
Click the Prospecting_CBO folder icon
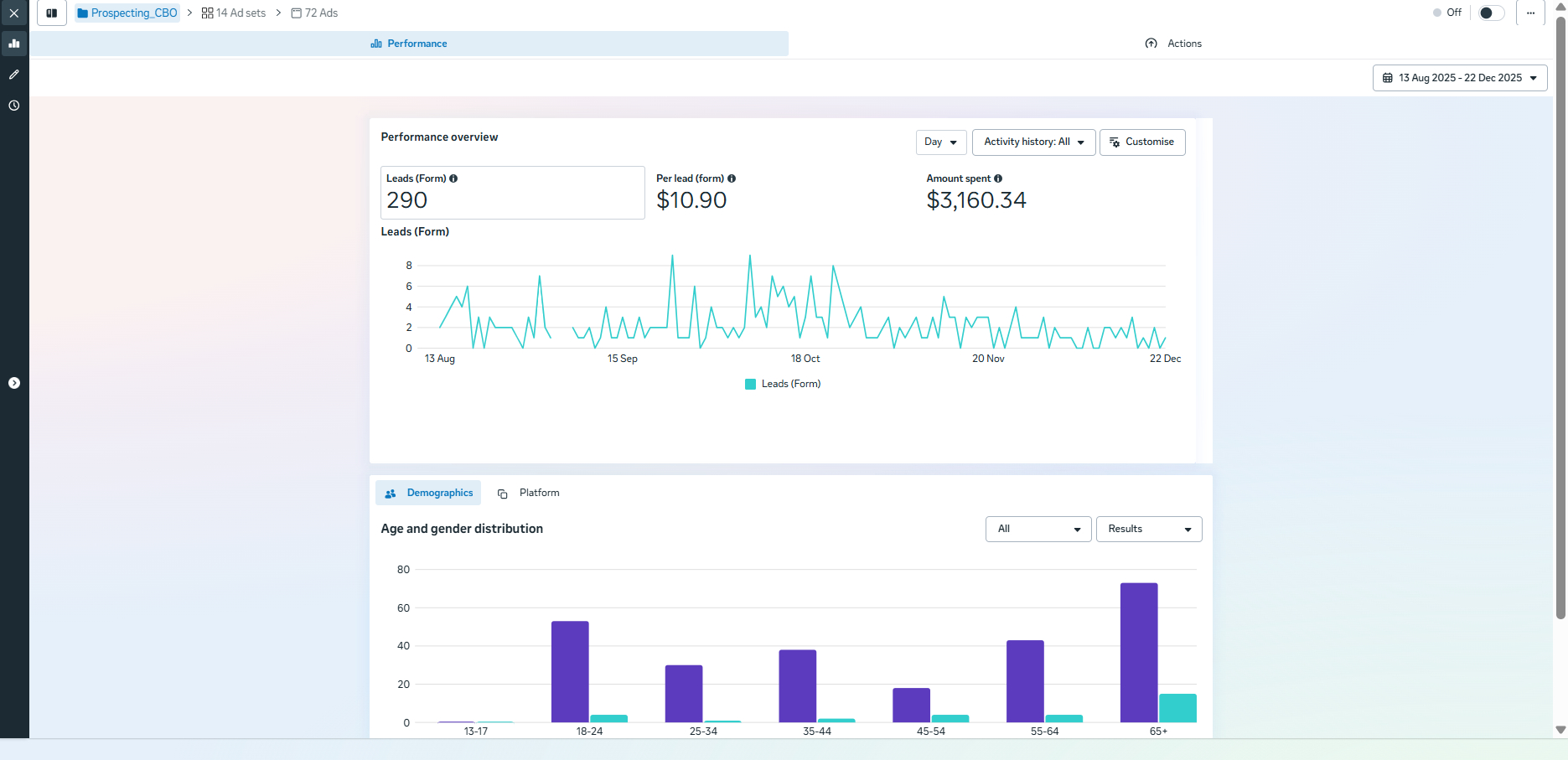pyautogui.click(x=83, y=13)
